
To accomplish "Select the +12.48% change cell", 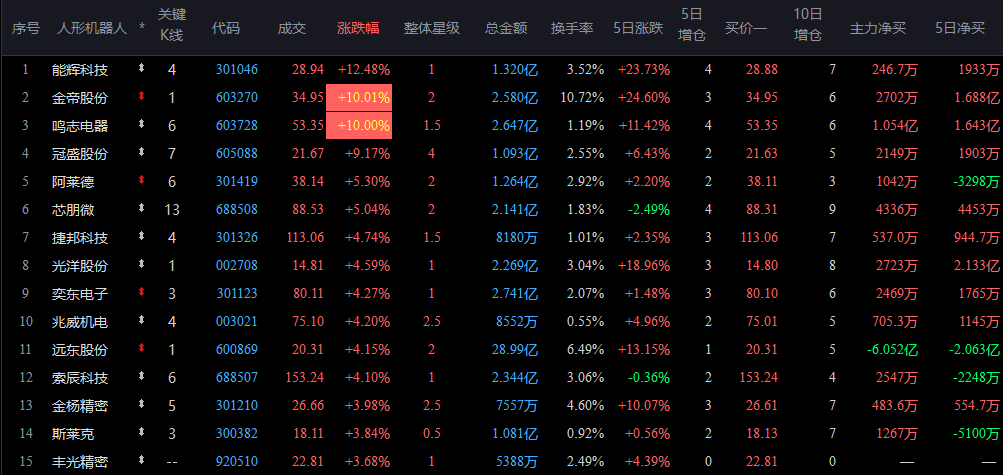I will (x=364, y=69).
